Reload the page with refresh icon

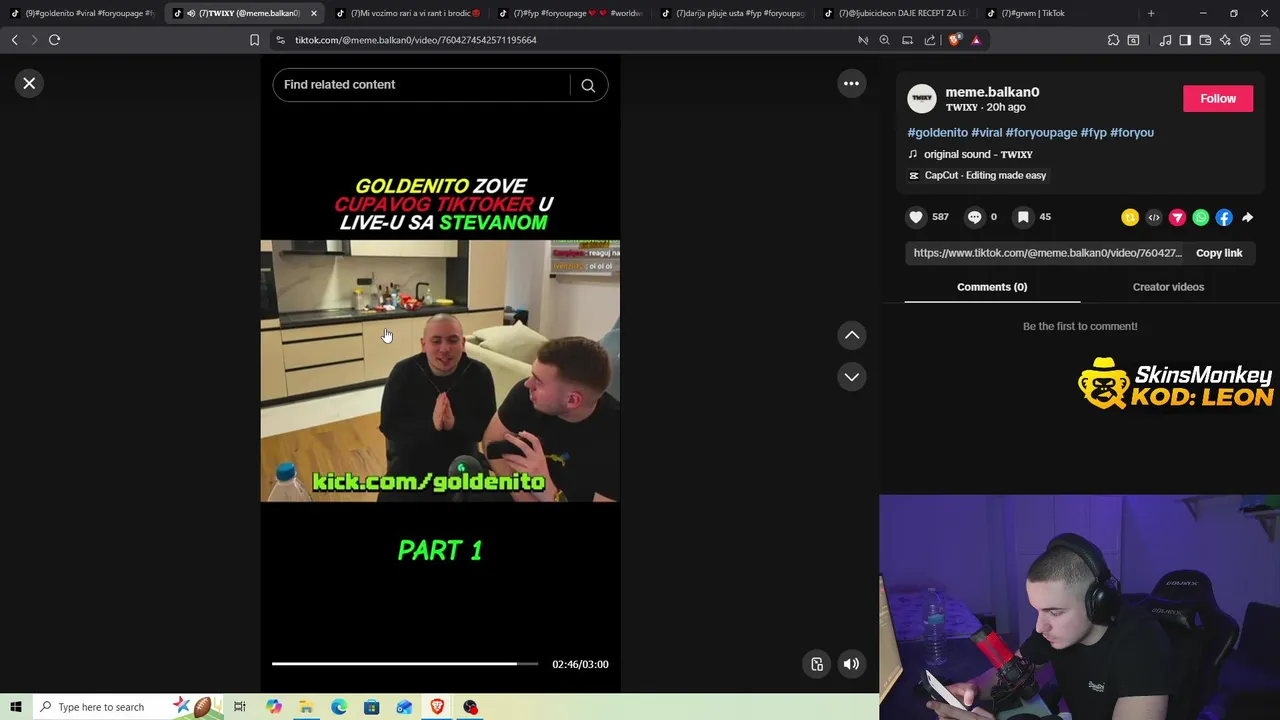[x=54, y=40]
